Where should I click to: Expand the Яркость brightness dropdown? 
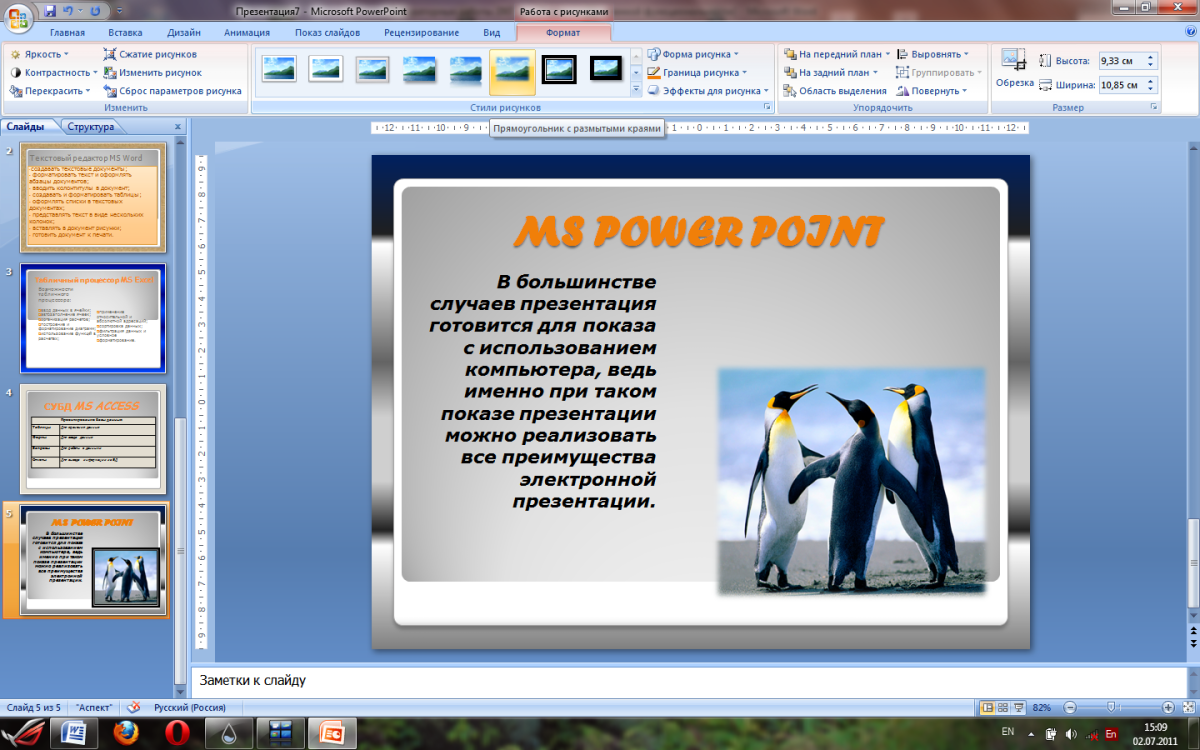[x=40, y=54]
